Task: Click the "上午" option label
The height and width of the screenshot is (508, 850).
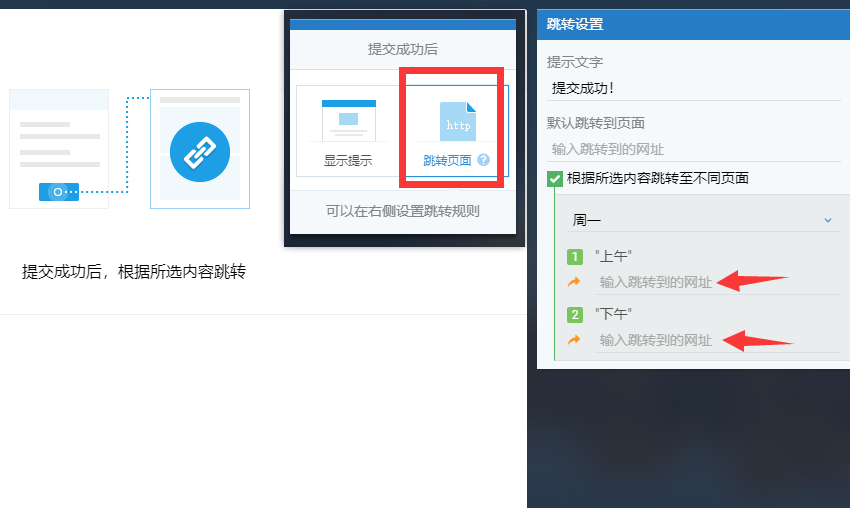Action: (x=613, y=256)
